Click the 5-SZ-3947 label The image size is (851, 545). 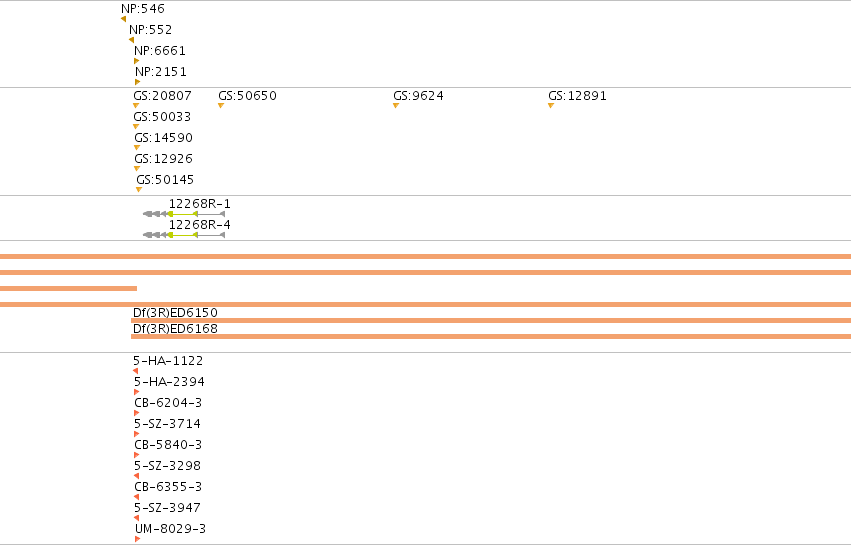(x=168, y=508)
